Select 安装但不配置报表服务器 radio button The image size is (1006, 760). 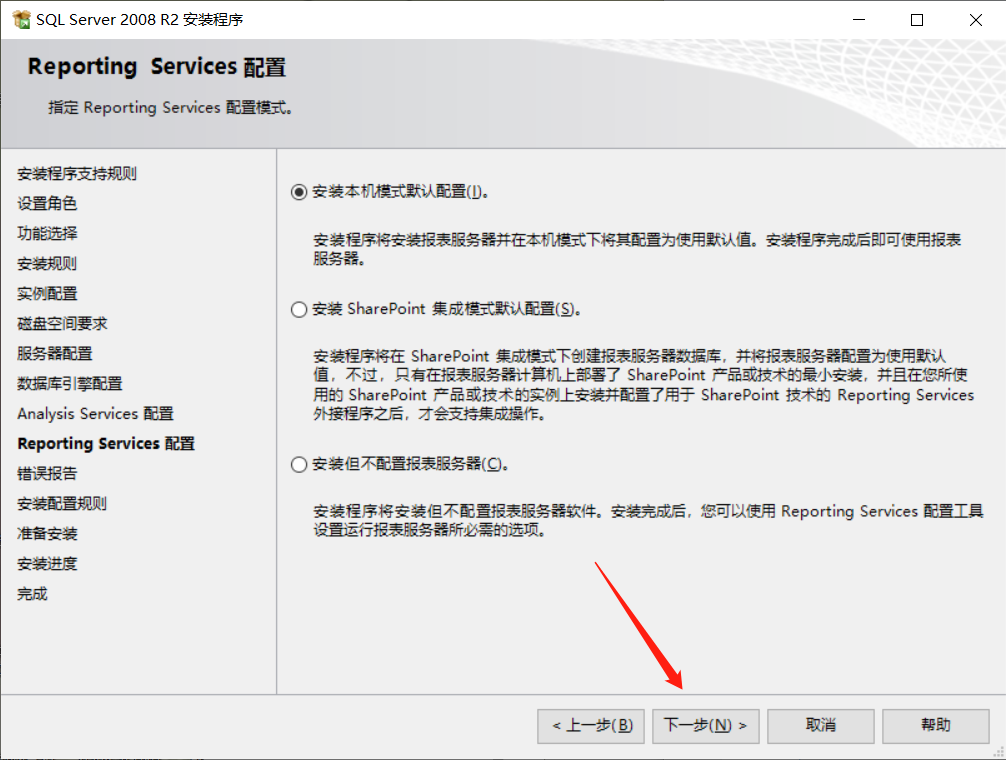click(299, 464)
